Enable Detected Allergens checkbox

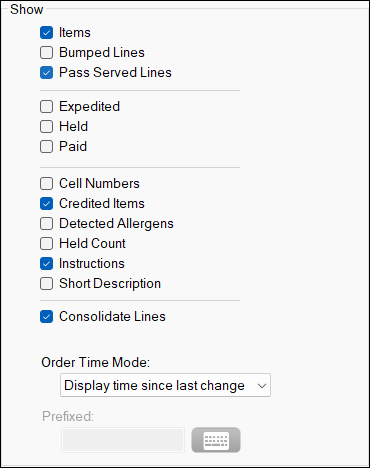pyautogui.click(x=46, y=224)
